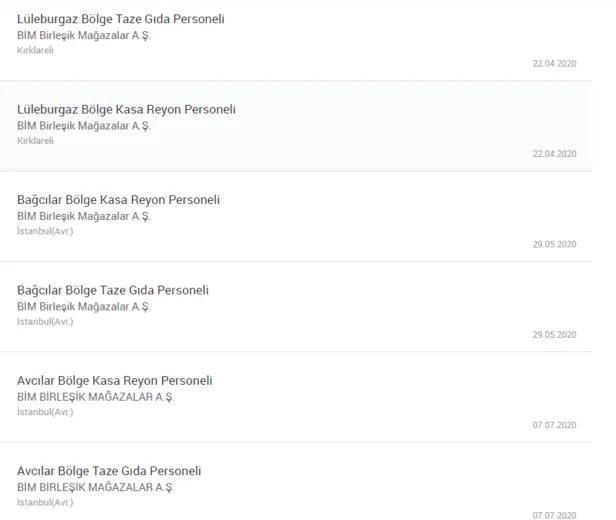Click 22.04.2020 date on Lüleburgaz Taze Gıda row
The width and height of the screenshot is (616, 520).
pyautogui.click(x=554, y=63)
